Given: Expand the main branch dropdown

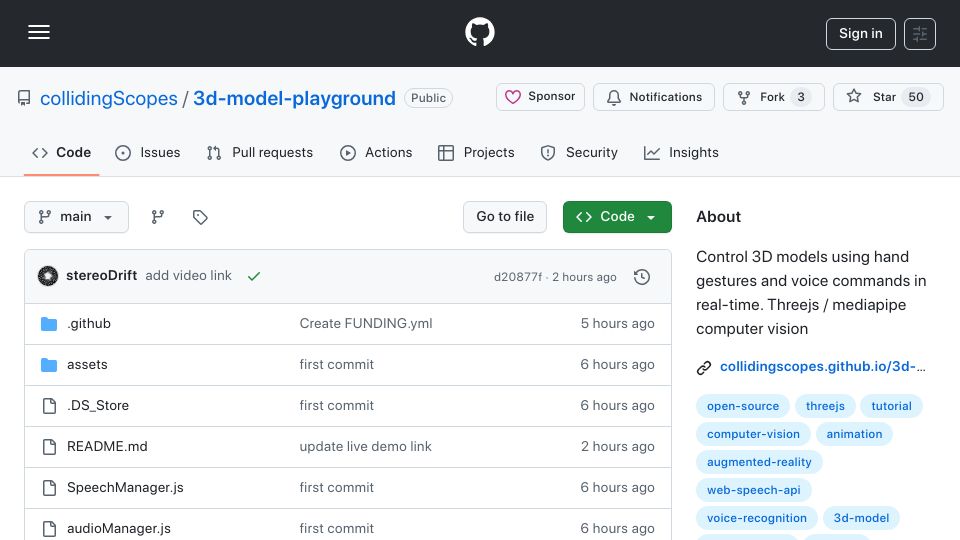Looking at the screenshot, I should (77, 217).
